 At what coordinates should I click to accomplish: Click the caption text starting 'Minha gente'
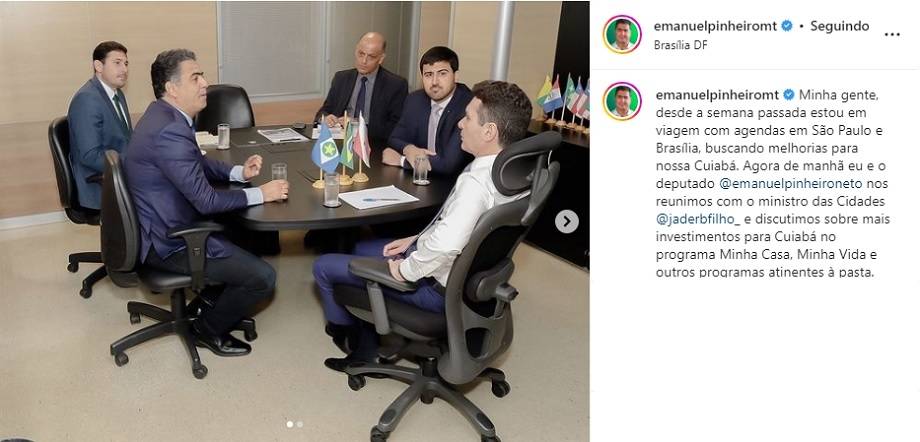coord(773,183)
